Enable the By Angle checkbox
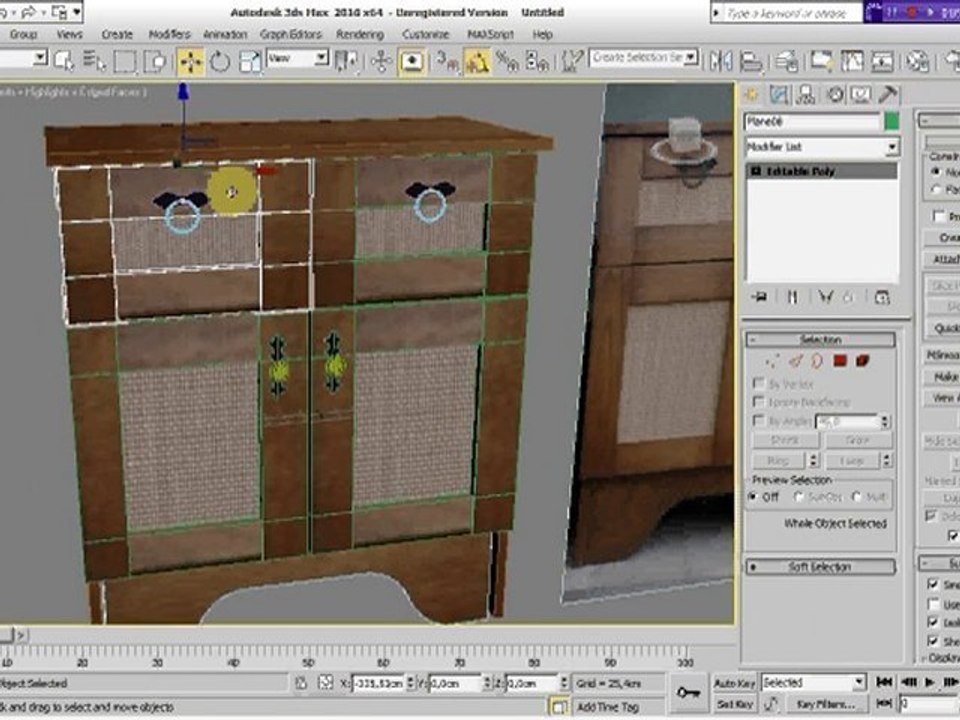Viewport: 960px width, 720px height. [x=758, y=421]
